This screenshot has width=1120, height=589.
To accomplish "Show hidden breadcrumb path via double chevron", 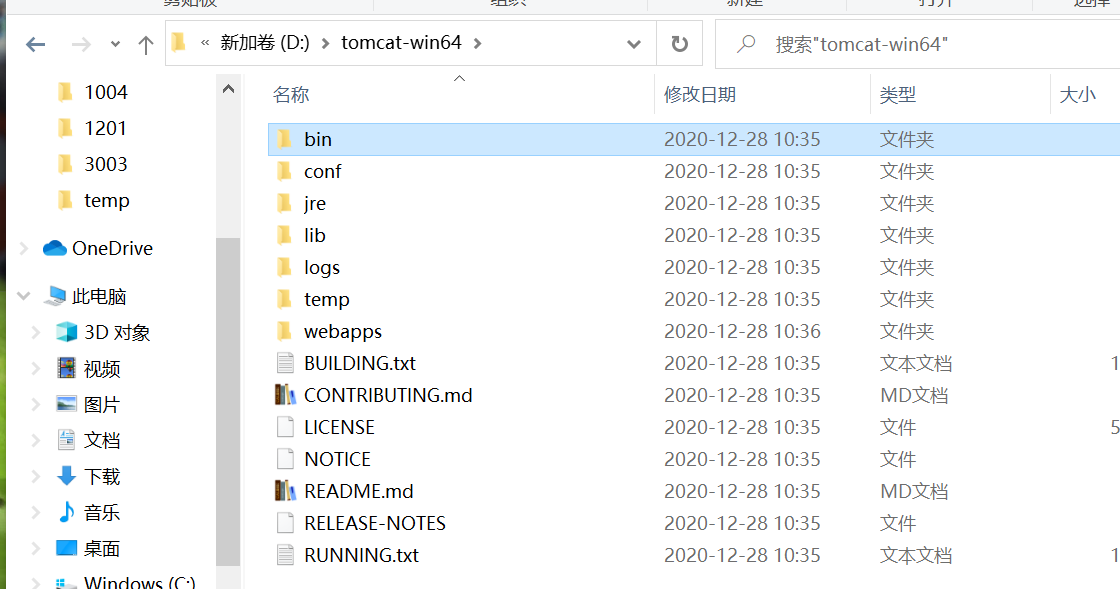I will pyautogui.click(x=205, y=43).
